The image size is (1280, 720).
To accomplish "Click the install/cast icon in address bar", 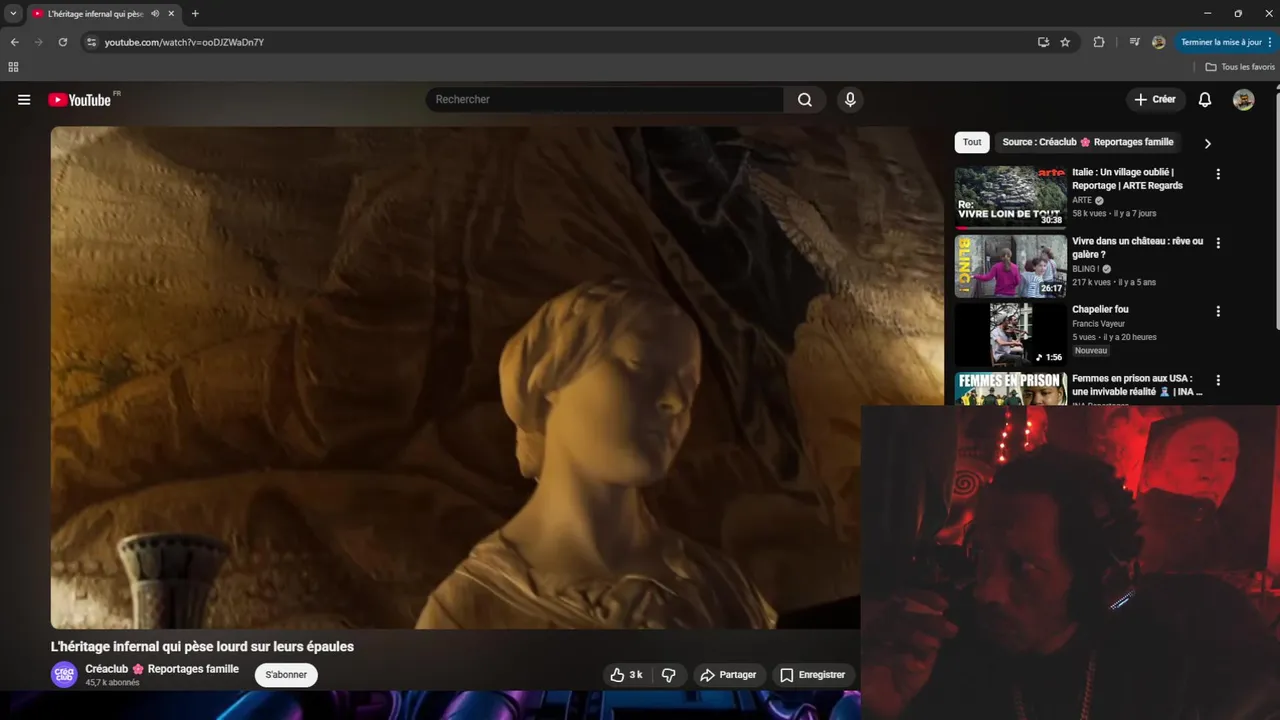I will point(1043,42).
